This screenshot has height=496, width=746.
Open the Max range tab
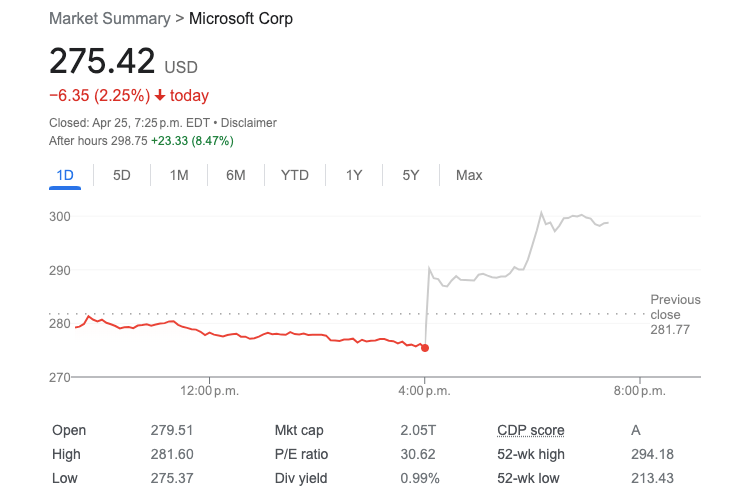(469, 175)
